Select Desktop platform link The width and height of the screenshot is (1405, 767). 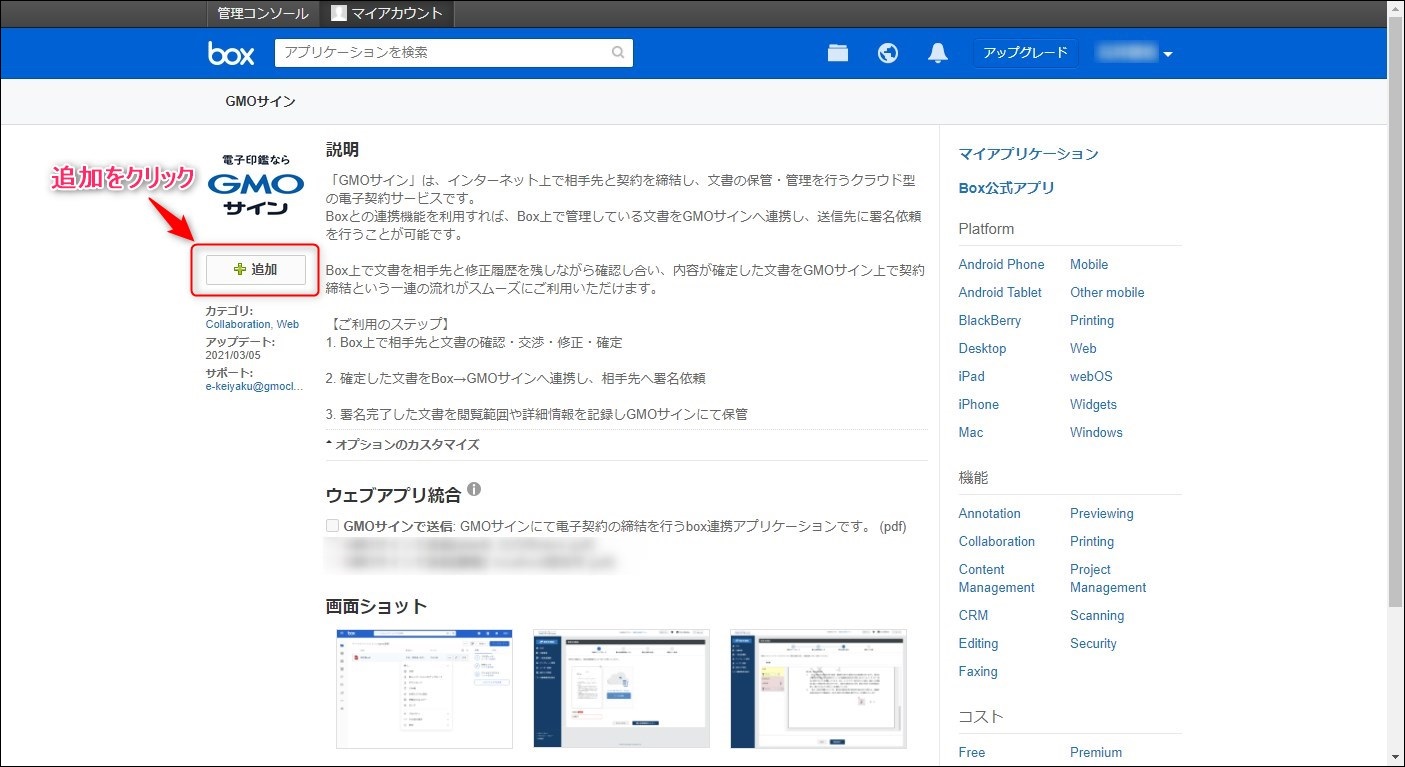pyautogui.click(x=982, y=348)
